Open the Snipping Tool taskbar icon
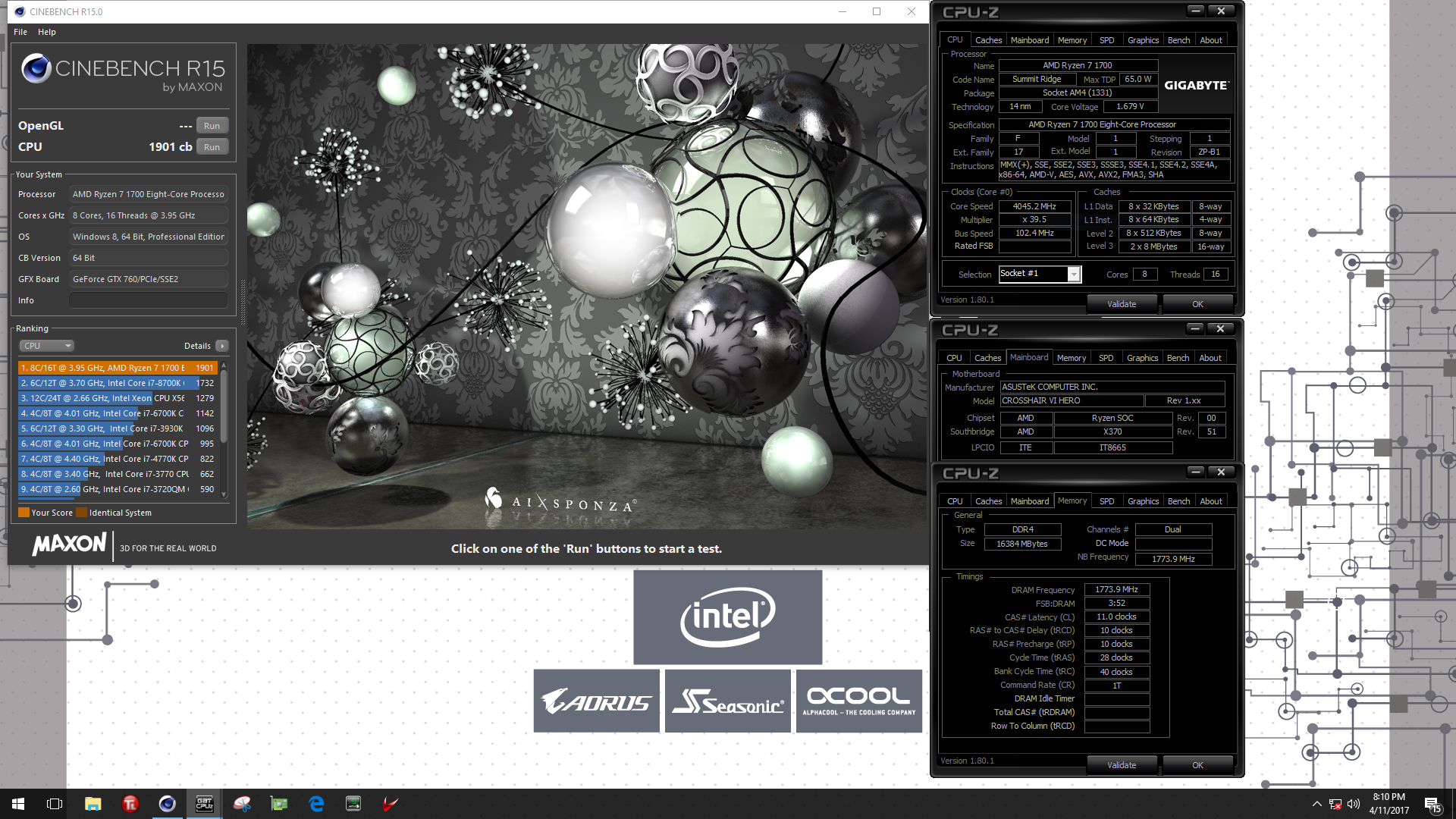 coord(242,804)
